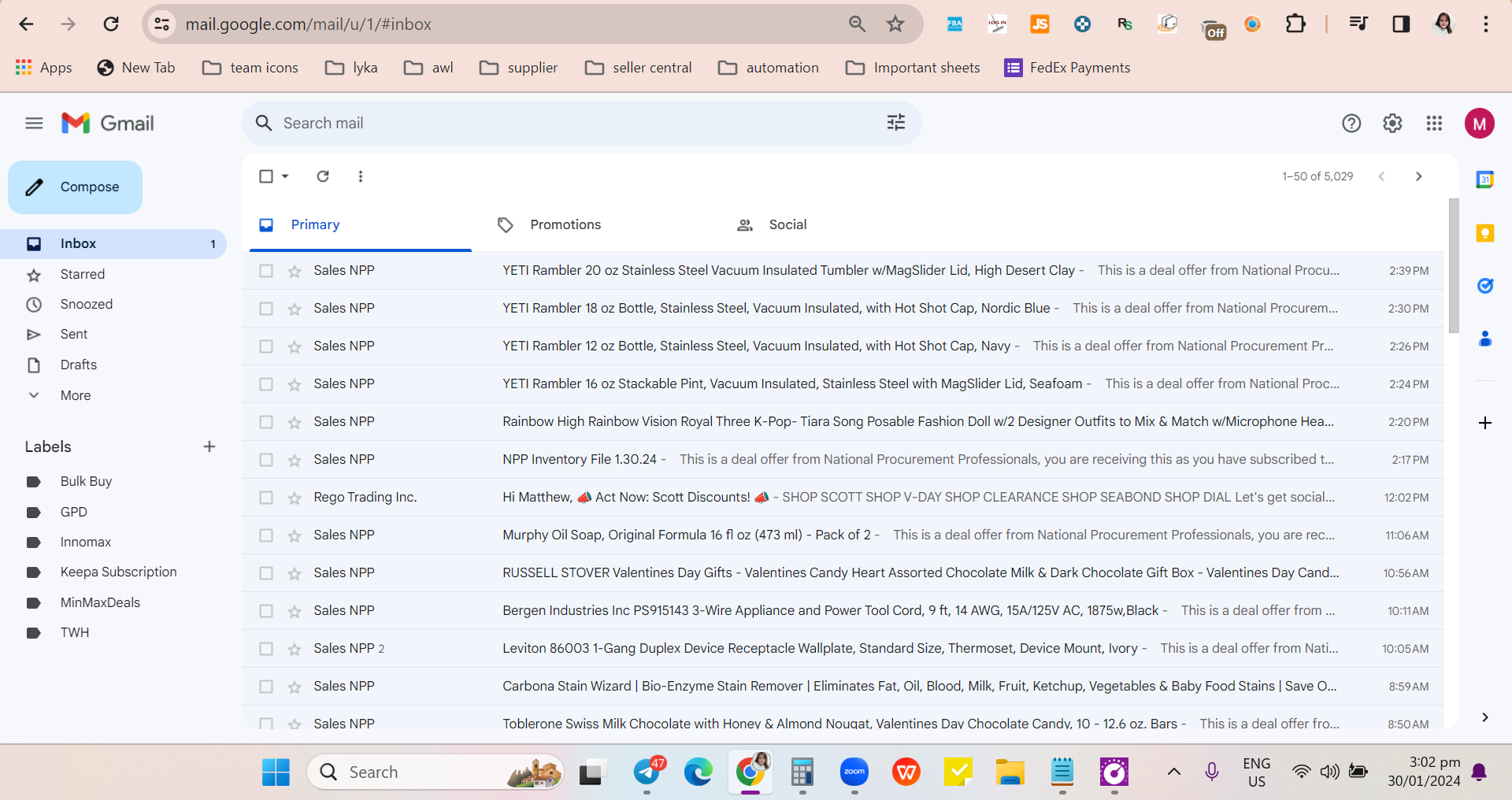The image size is (1512, 800).
Task: Tick the select-all emails checkbox
Action: [x=266, y=176]
